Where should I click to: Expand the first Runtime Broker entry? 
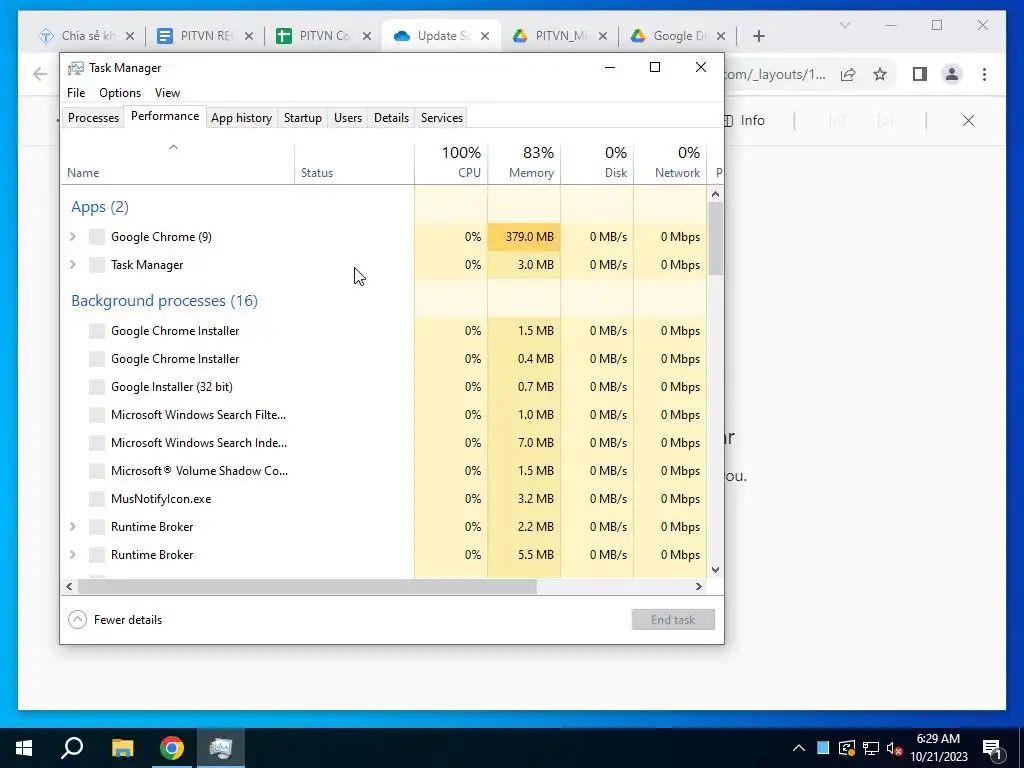(x=72, y=526)
